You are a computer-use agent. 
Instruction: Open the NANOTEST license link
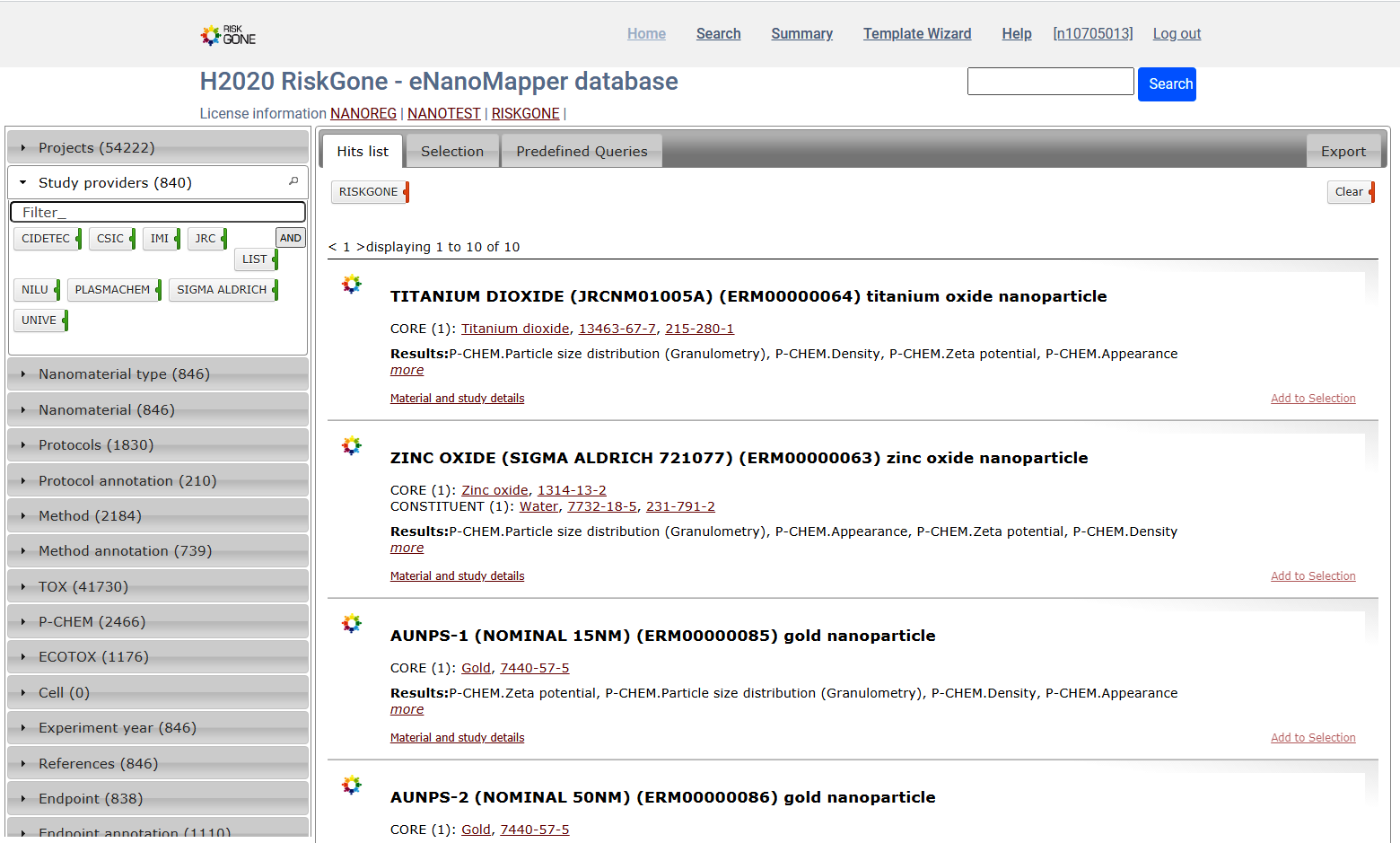tap(444, 114)
